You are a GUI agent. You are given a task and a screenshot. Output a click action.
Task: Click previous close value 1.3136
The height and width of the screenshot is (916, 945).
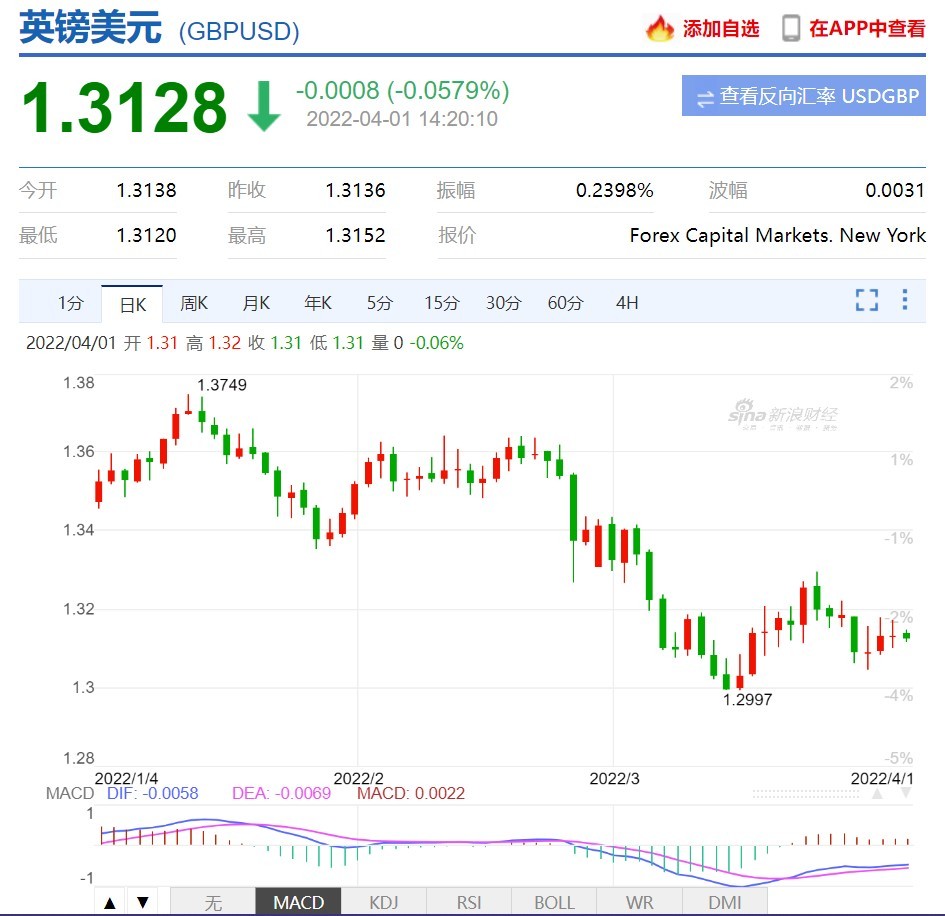[x=356, y=190]
